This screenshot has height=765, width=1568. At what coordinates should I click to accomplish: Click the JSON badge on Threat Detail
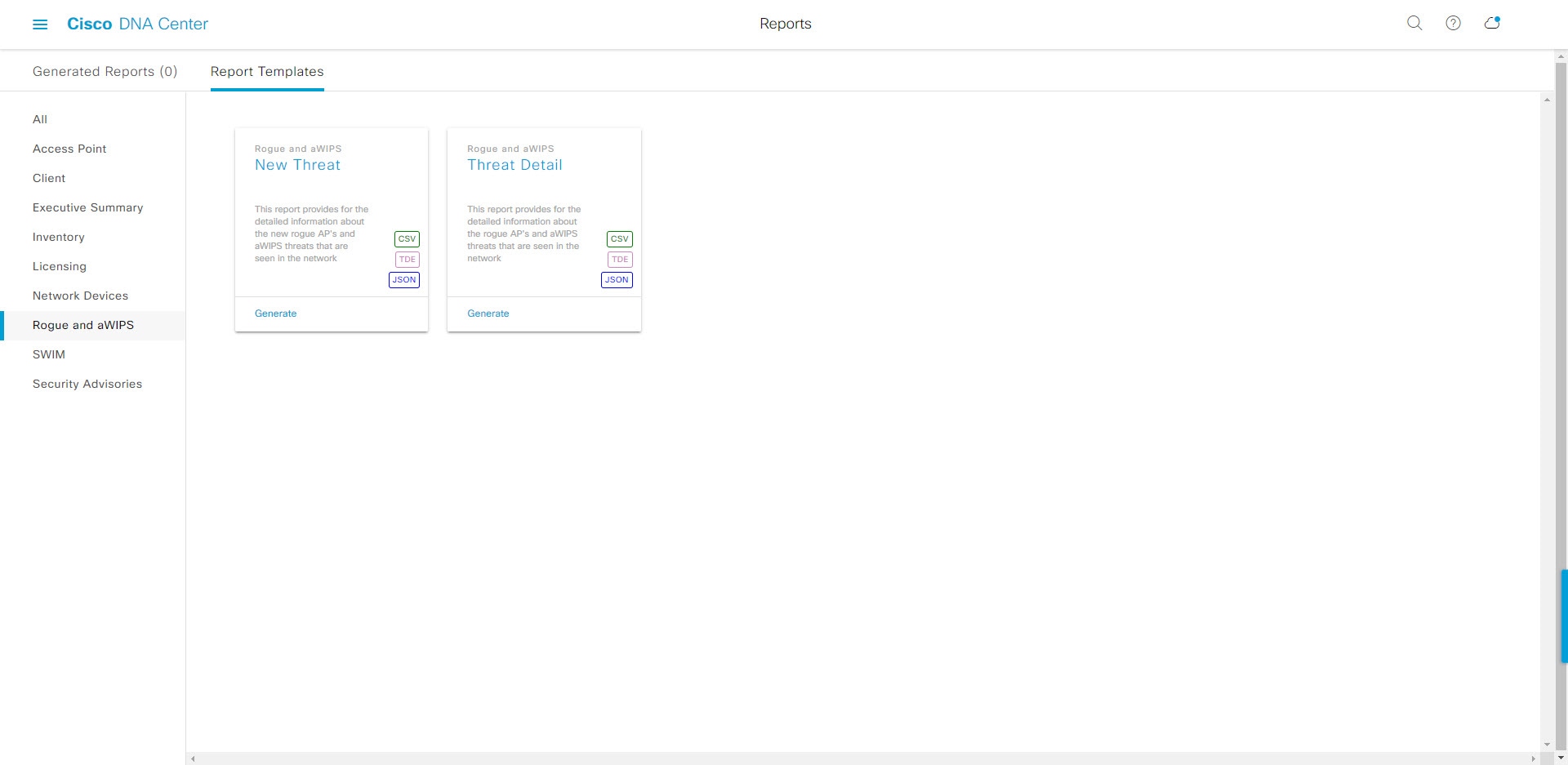tap(617, 280)
